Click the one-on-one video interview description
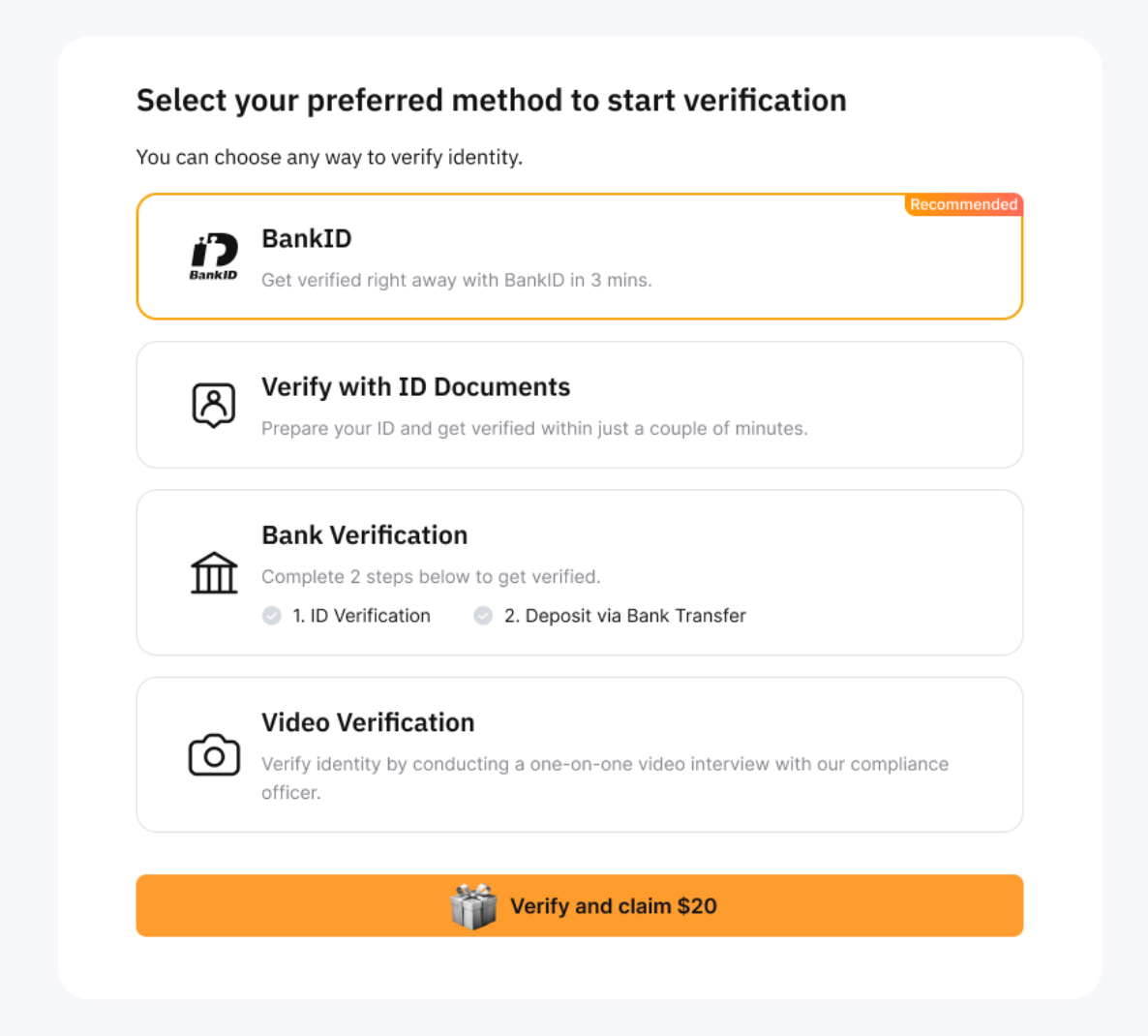 coord(604,765)
